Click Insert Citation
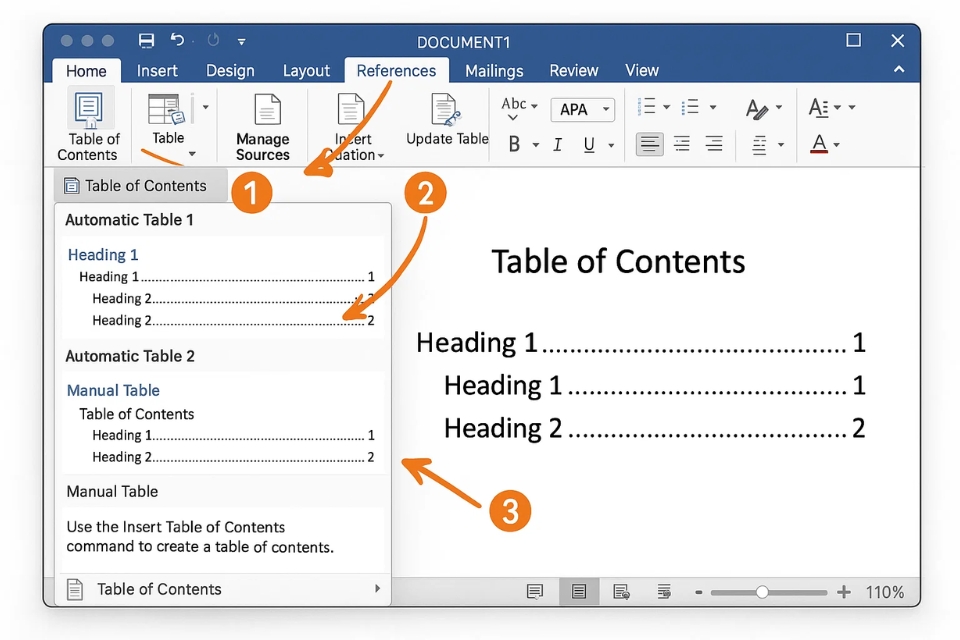960x640 pixels. (x=352, y=122)
